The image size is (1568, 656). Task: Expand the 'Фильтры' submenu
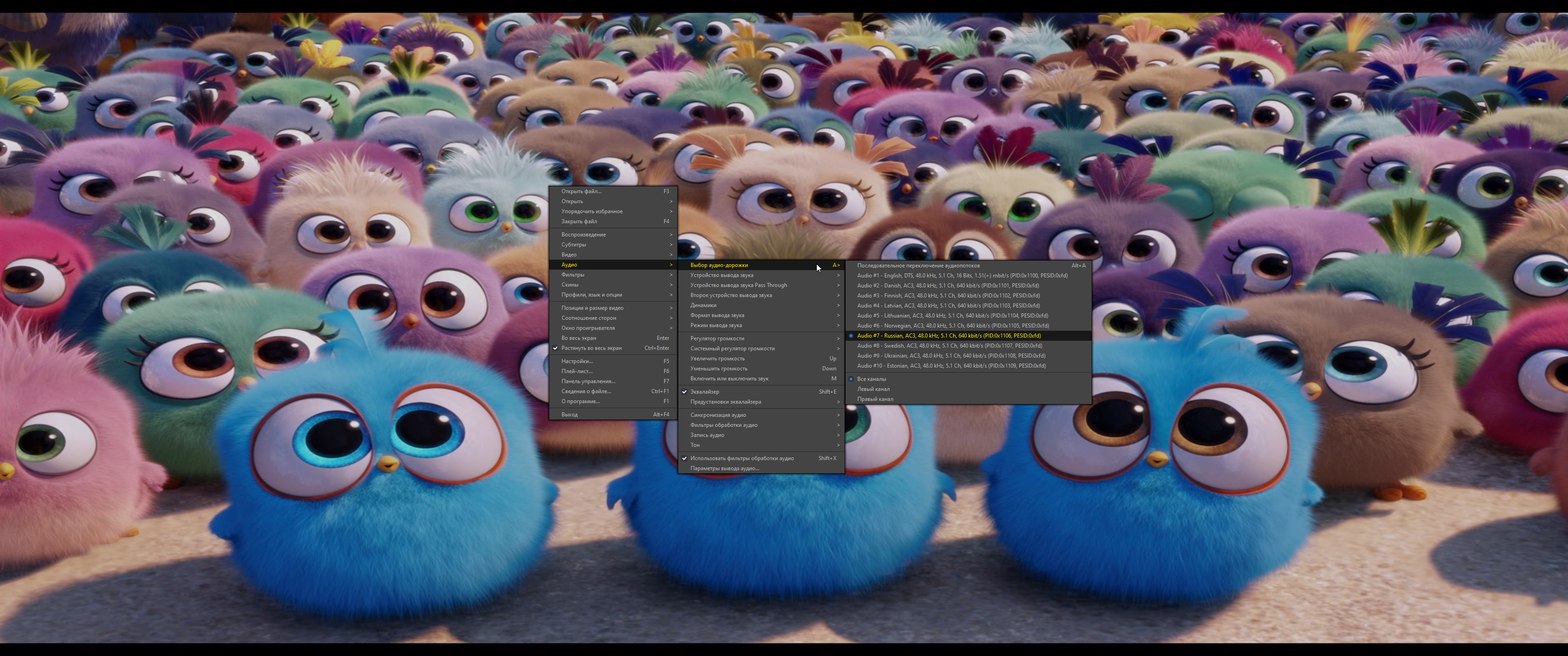[614, 274]
